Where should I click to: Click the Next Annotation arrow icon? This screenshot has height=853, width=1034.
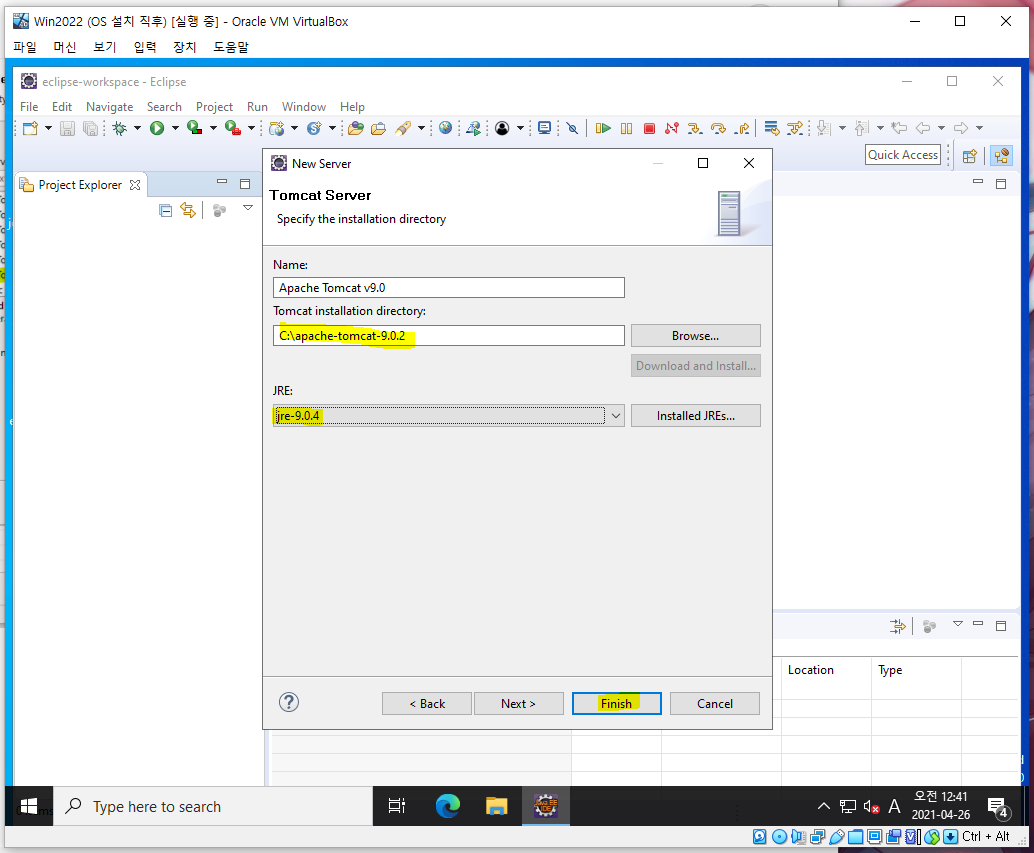point(824,128)
